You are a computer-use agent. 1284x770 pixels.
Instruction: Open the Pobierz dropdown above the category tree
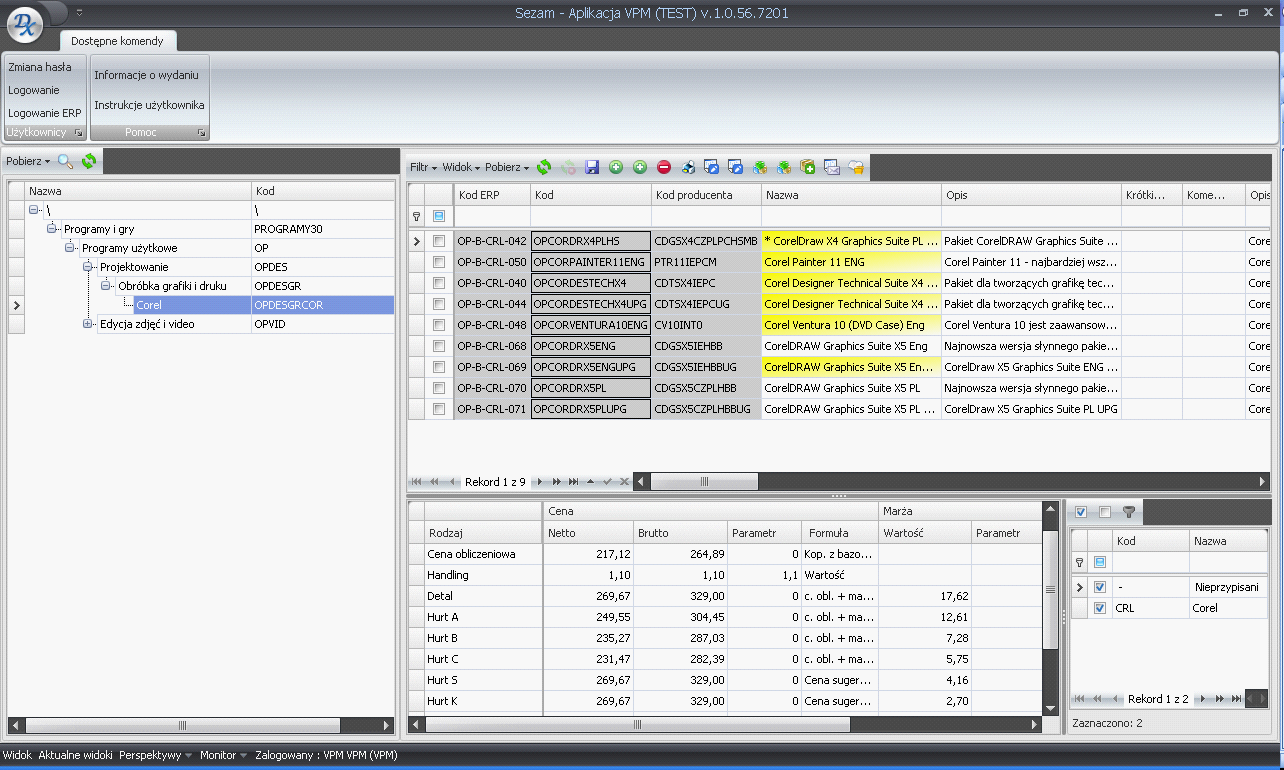28,161
